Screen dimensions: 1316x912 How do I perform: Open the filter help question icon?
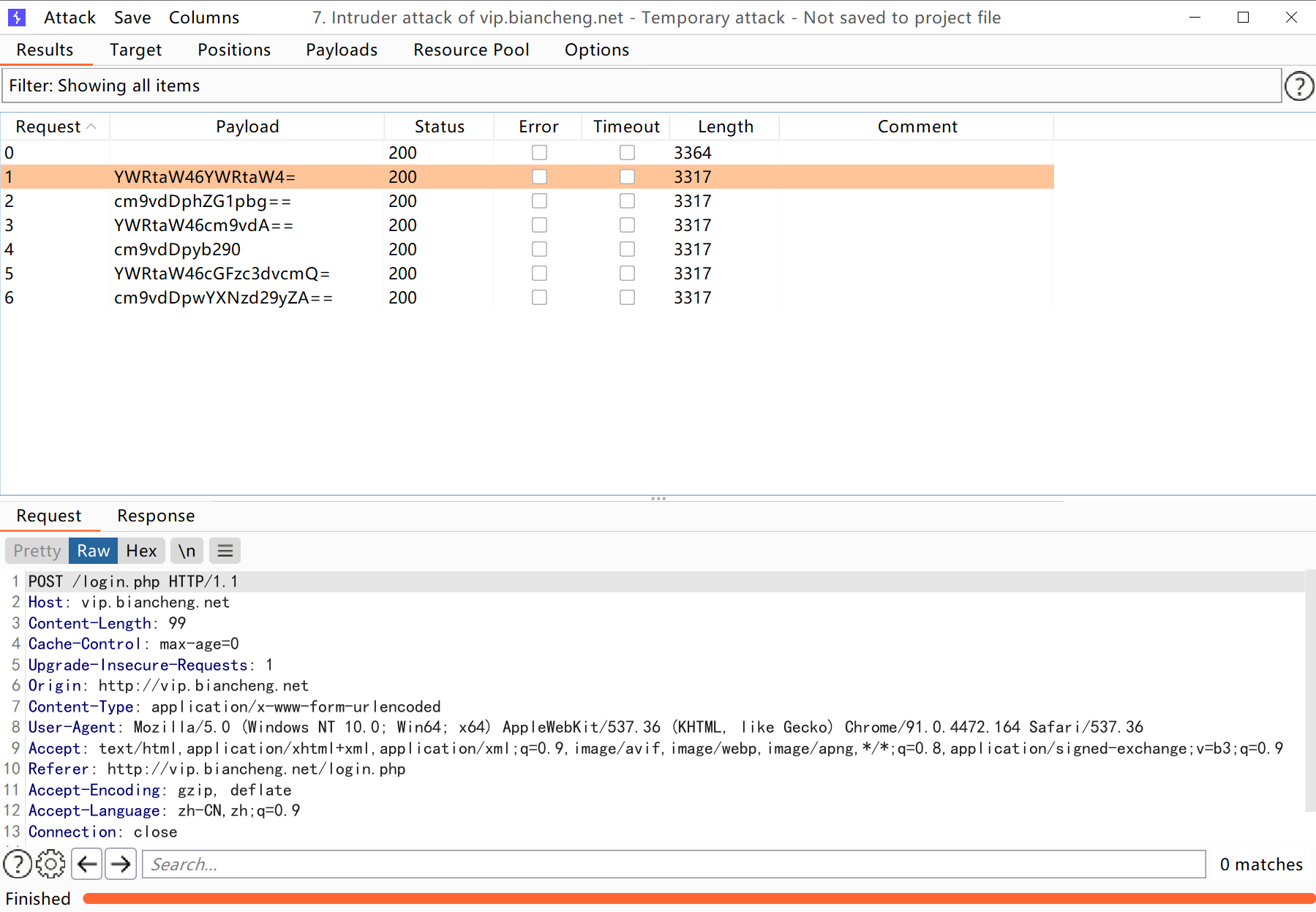[x=1299, y=86]
